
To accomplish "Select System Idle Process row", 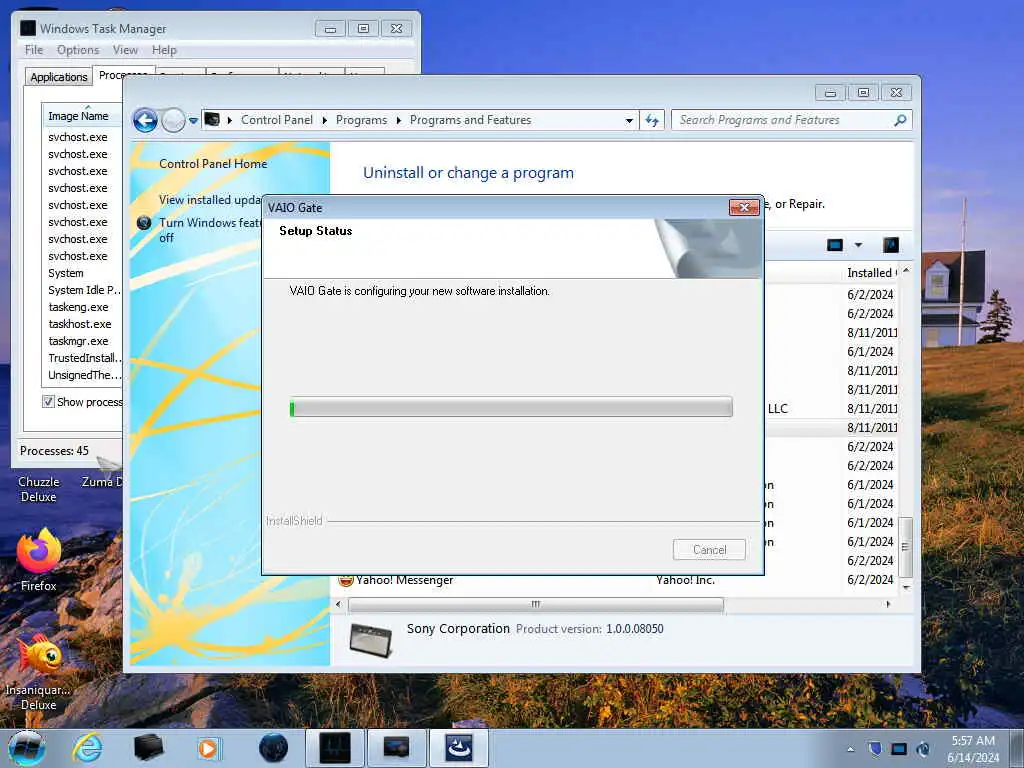I will pos(84,290).
